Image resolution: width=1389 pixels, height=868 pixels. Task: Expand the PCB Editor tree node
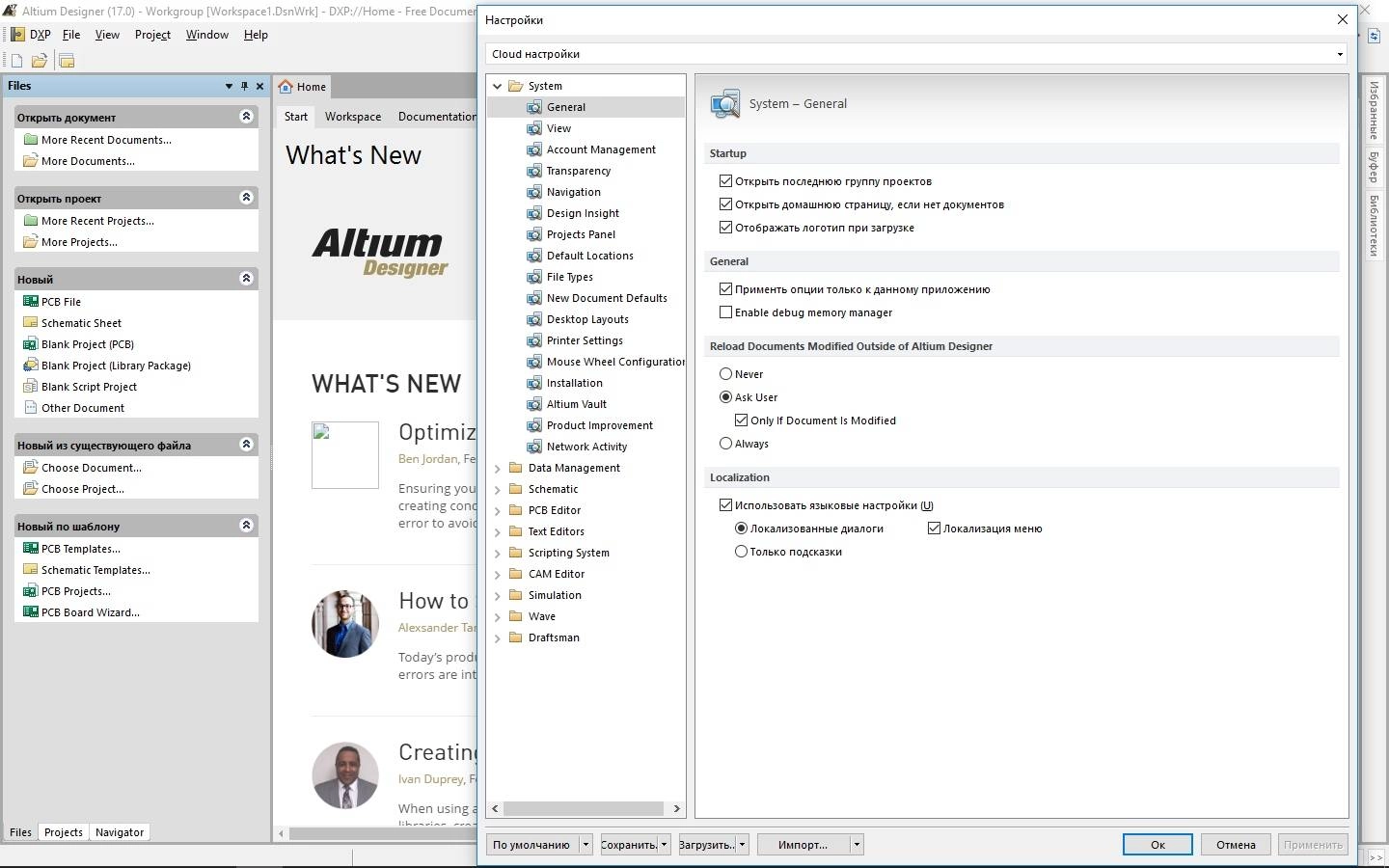498,510
